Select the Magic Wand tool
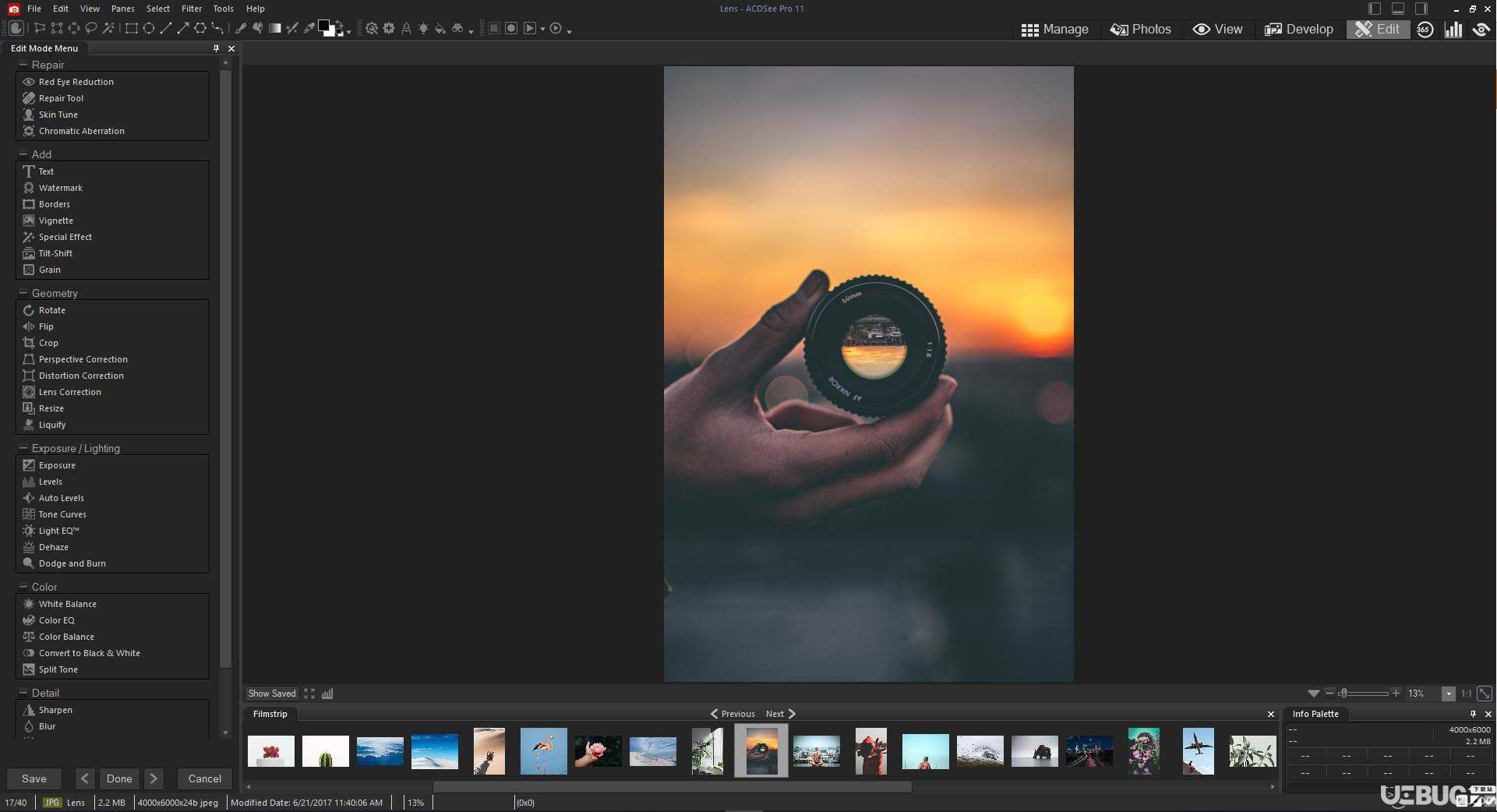1497x812 pixels. [x=108, y=28]
